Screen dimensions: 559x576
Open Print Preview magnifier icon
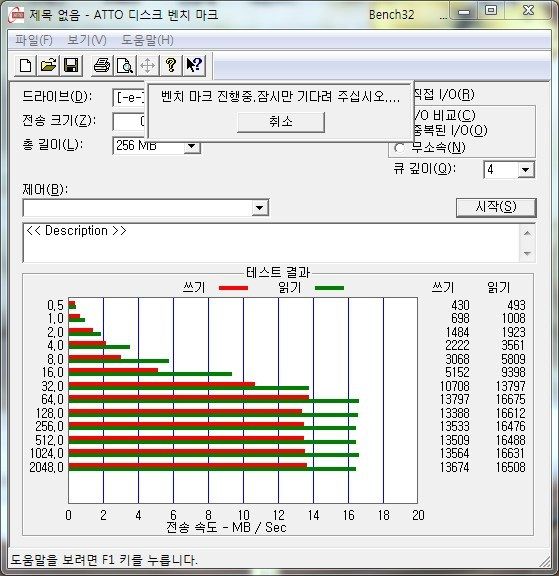coord(125,66)
